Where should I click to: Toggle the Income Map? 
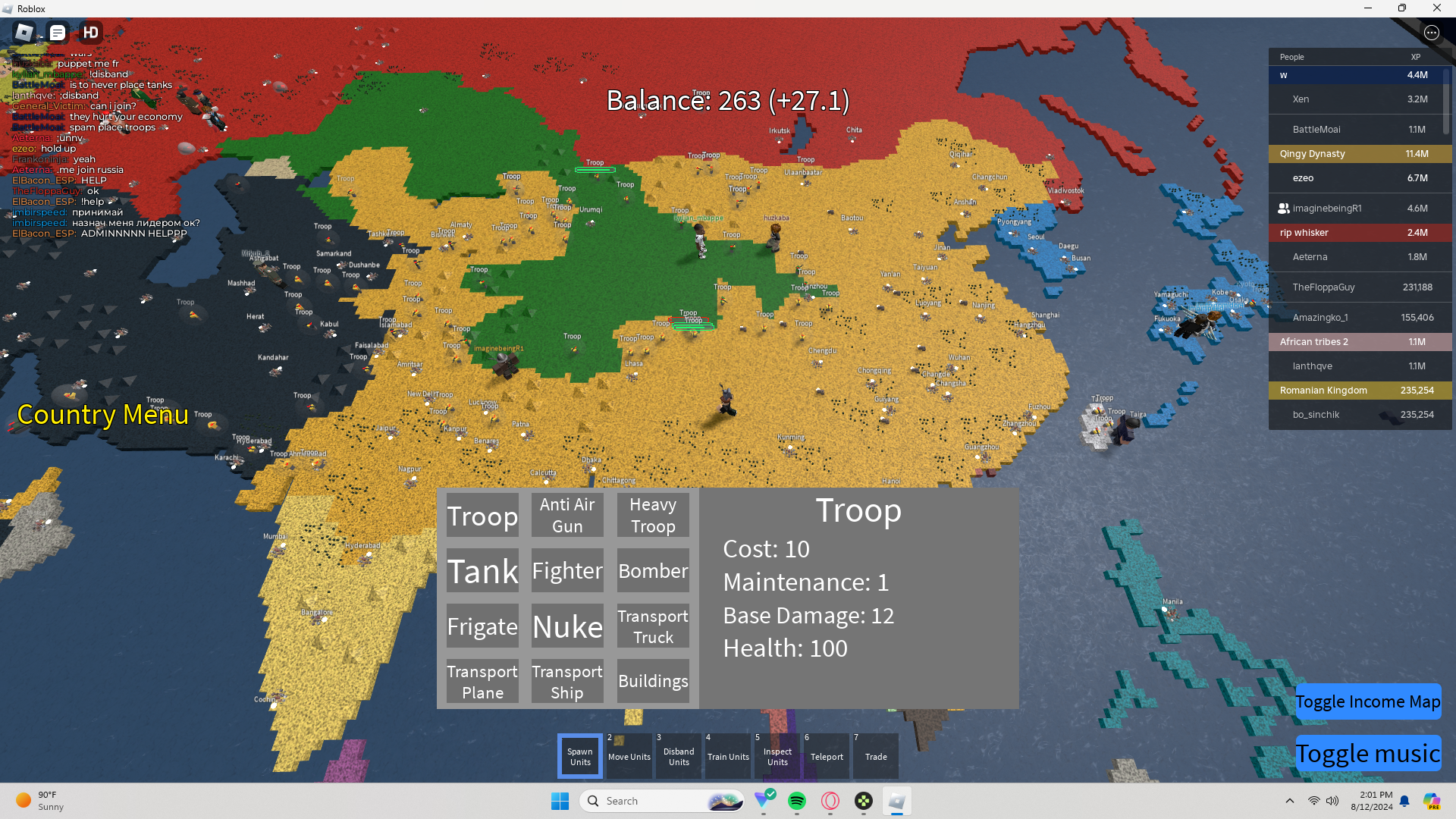pos(1367,701)
